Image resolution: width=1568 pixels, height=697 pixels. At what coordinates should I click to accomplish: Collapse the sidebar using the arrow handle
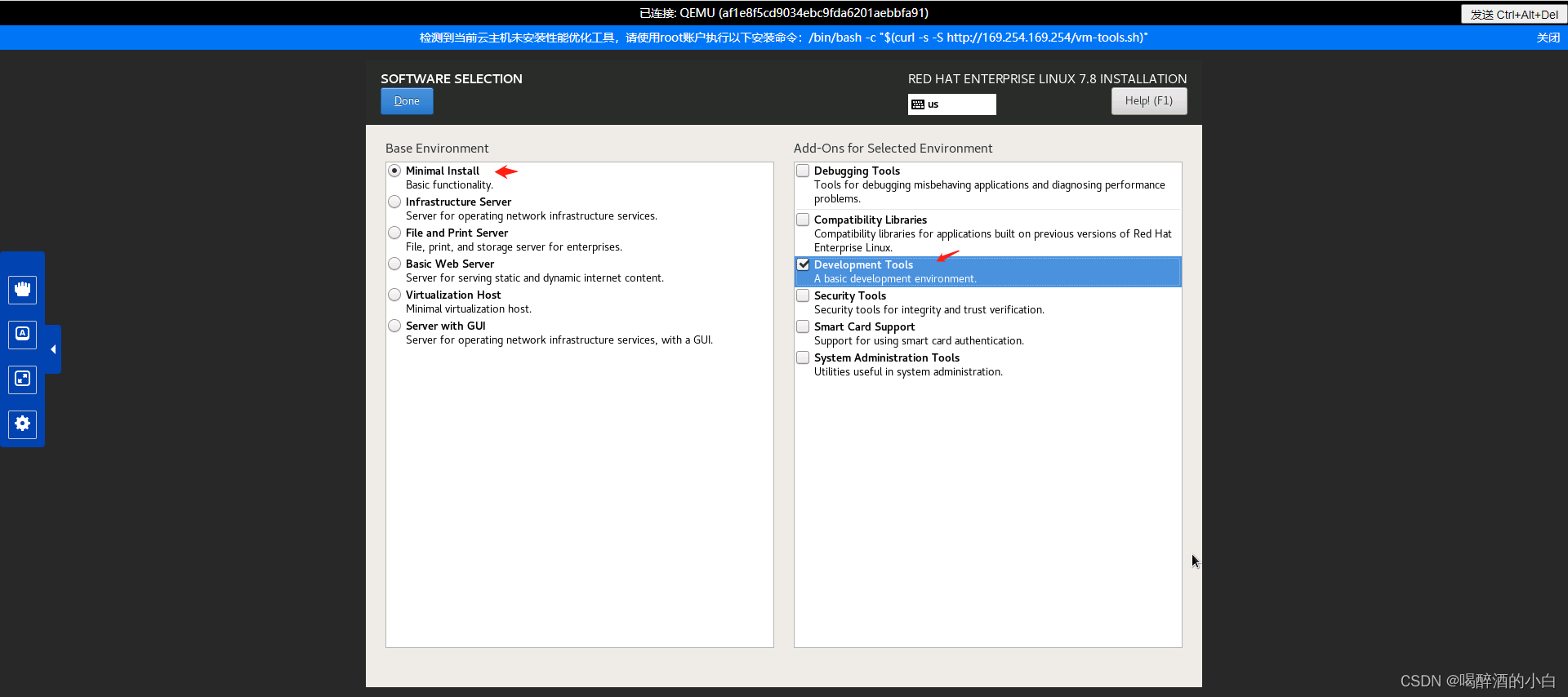click(x=53, y=349)
